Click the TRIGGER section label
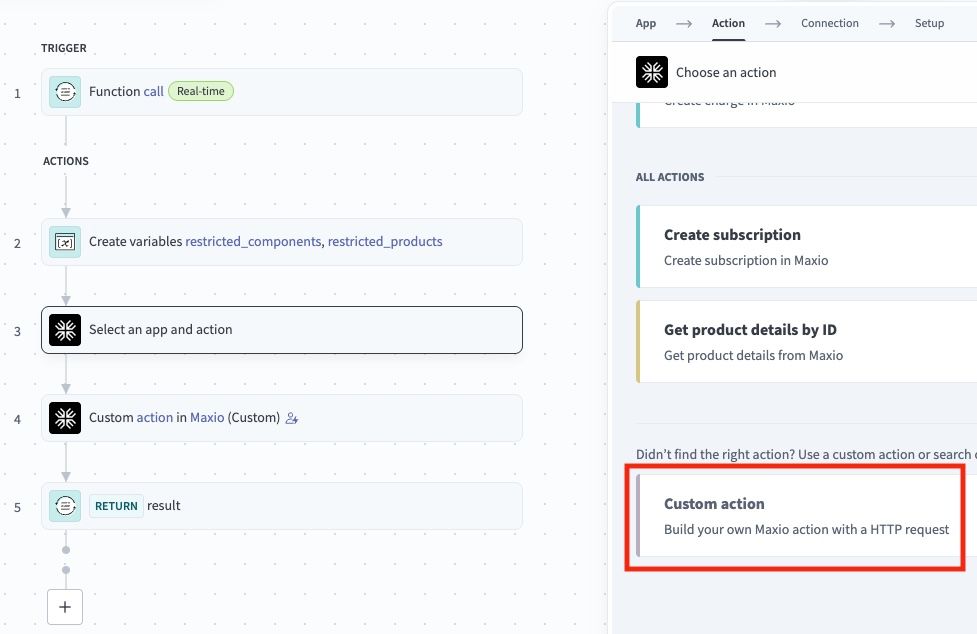977x634 pixels. [x=64, y=48]
